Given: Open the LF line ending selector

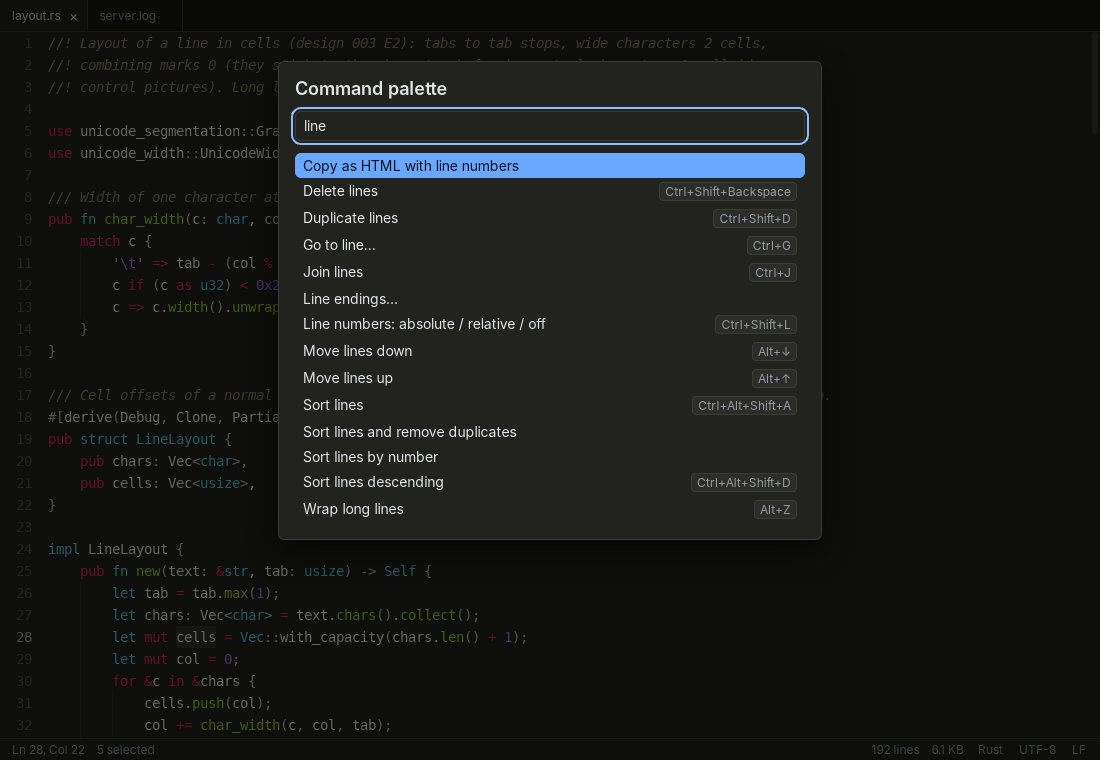Looking at the screenshot, I should point(1079,749).
